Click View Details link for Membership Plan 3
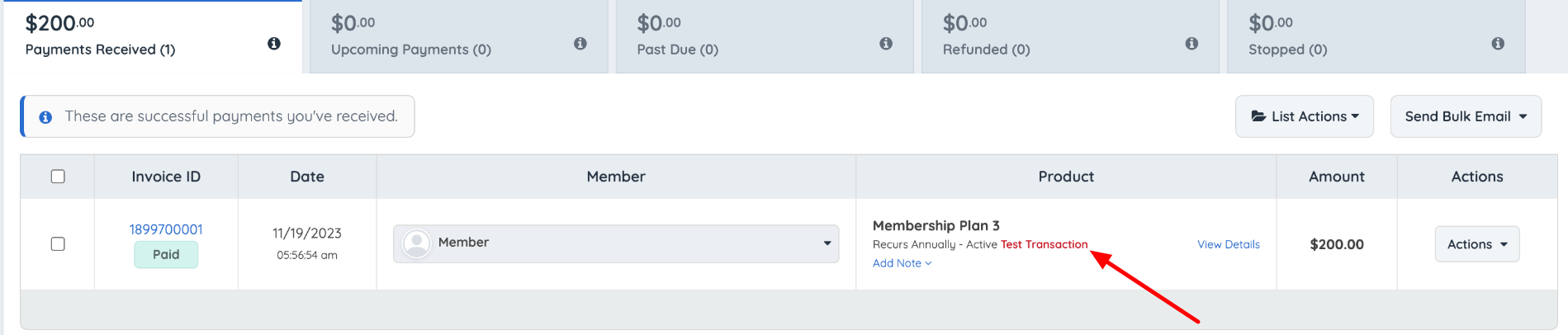Screen dimensions: 1568x335 pos(1229,244)
